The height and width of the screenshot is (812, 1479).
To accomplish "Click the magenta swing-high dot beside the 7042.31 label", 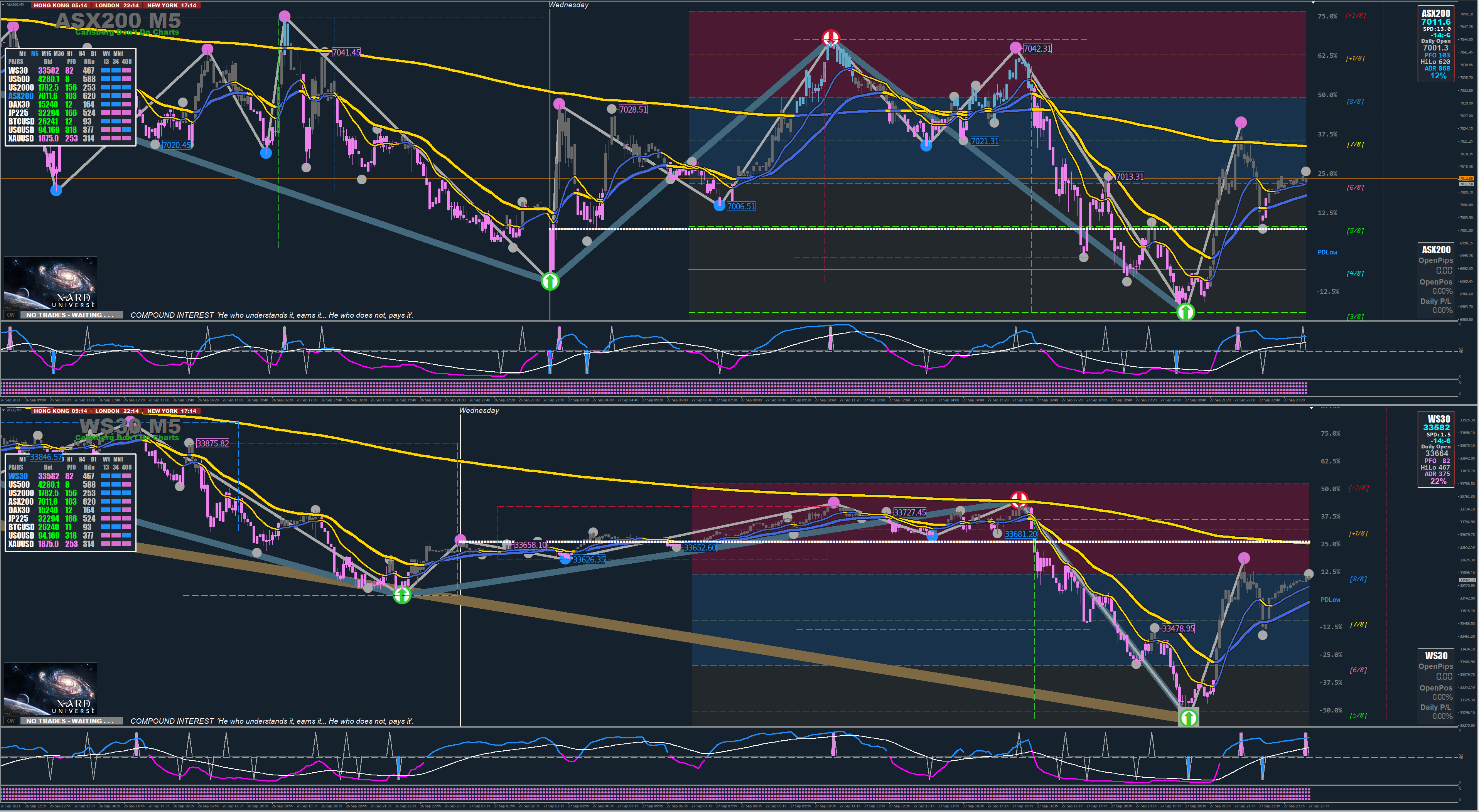I will [1016, 48].
